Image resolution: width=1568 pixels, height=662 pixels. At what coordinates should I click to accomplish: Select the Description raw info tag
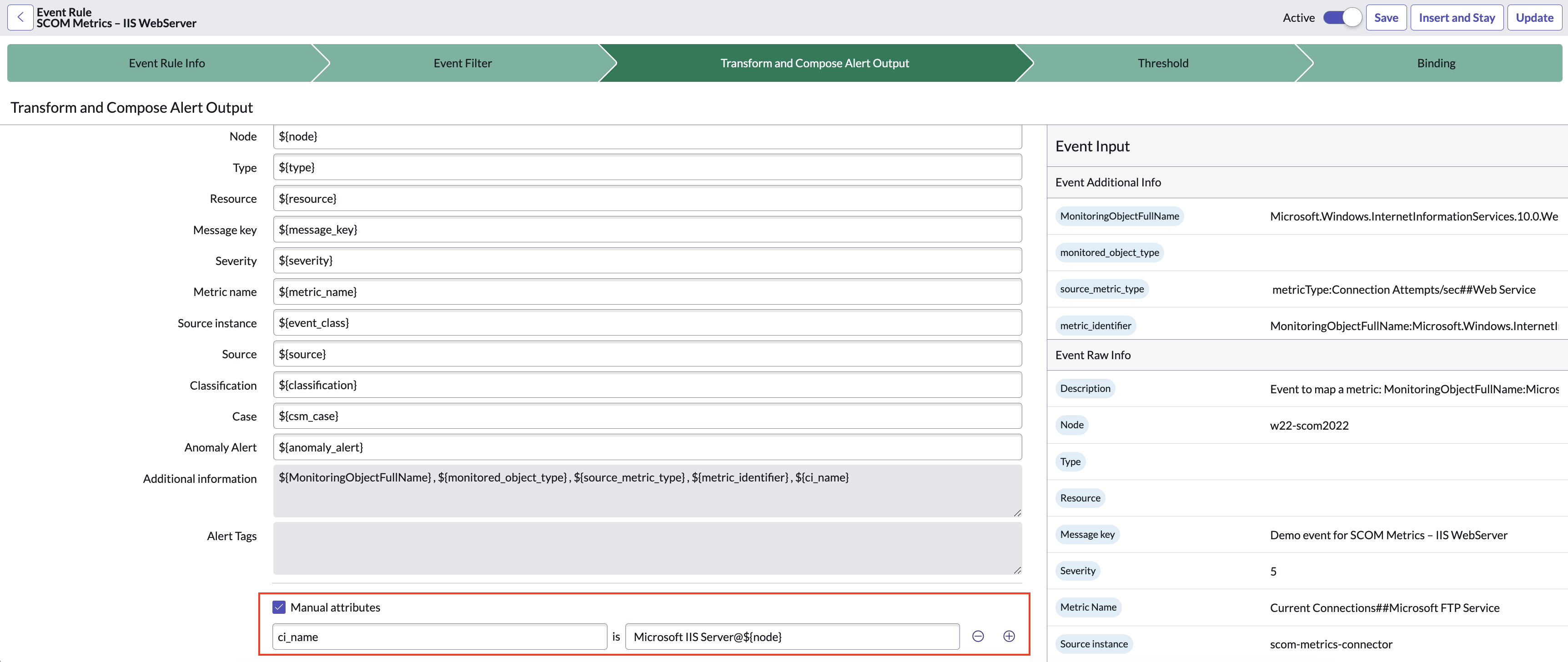(1086, 388)
